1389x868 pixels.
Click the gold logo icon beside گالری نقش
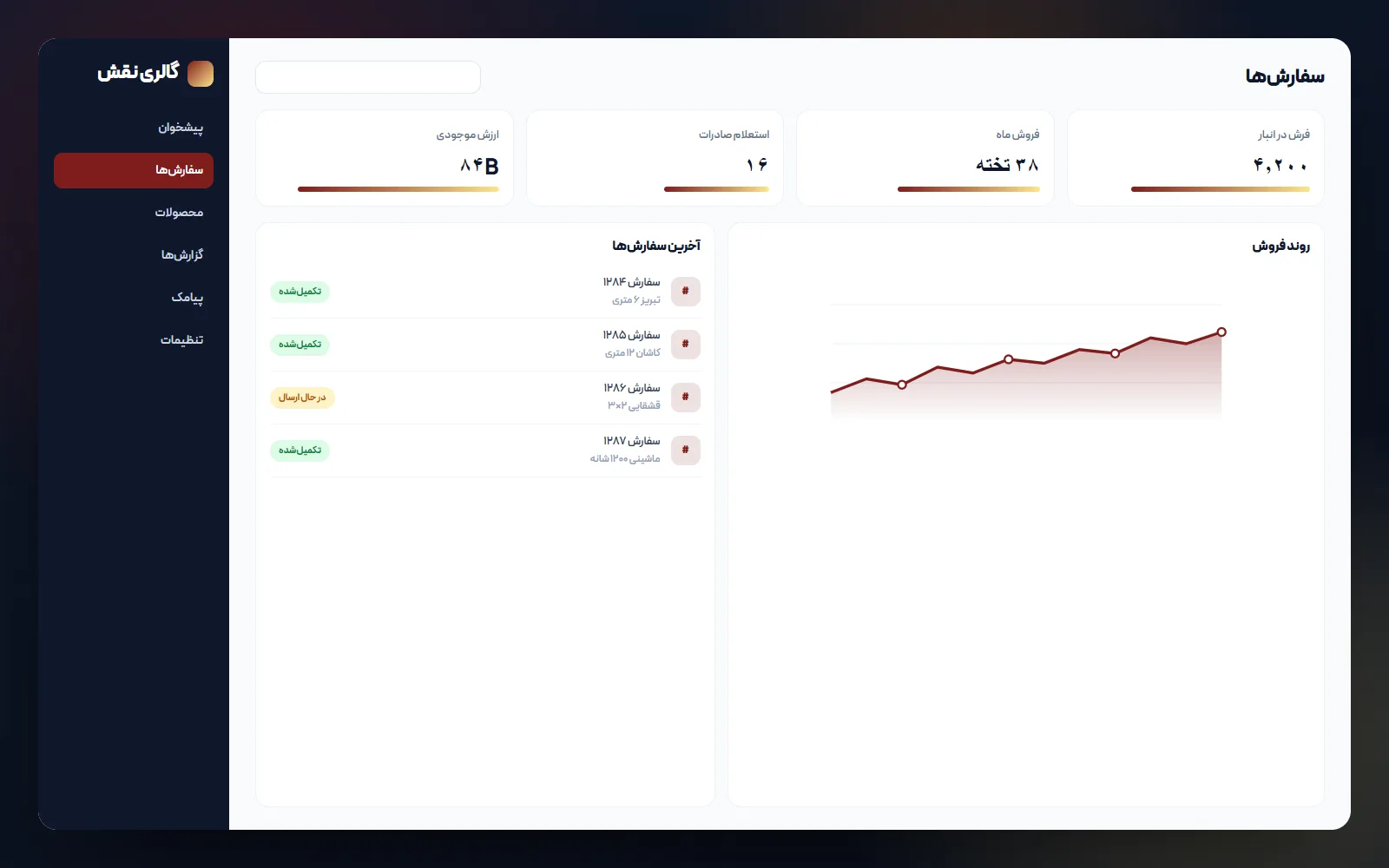point(201,74)
